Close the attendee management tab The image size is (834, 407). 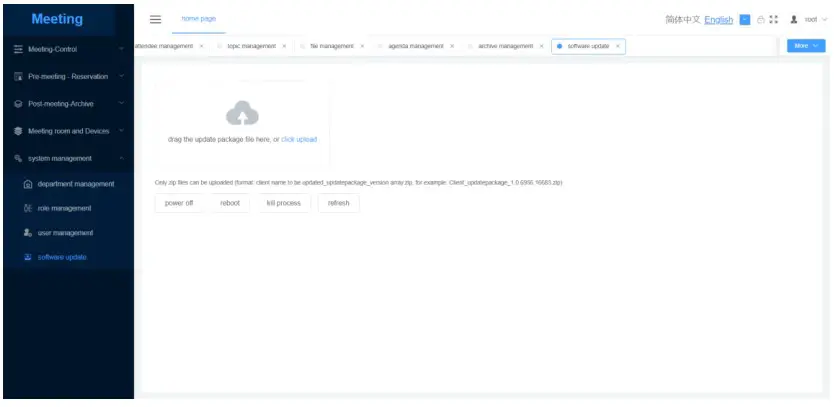[201, 46]
